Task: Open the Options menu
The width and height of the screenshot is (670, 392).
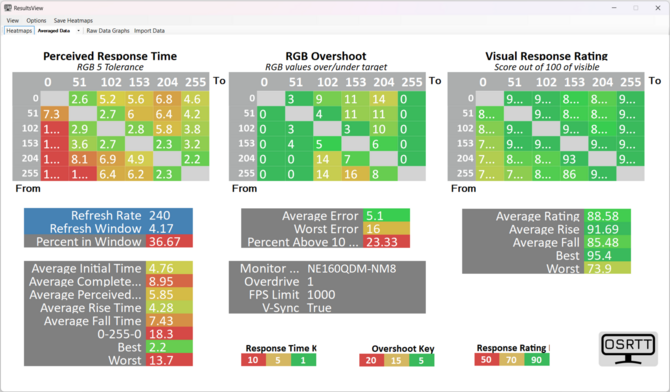Action: (x=36, y=21)
